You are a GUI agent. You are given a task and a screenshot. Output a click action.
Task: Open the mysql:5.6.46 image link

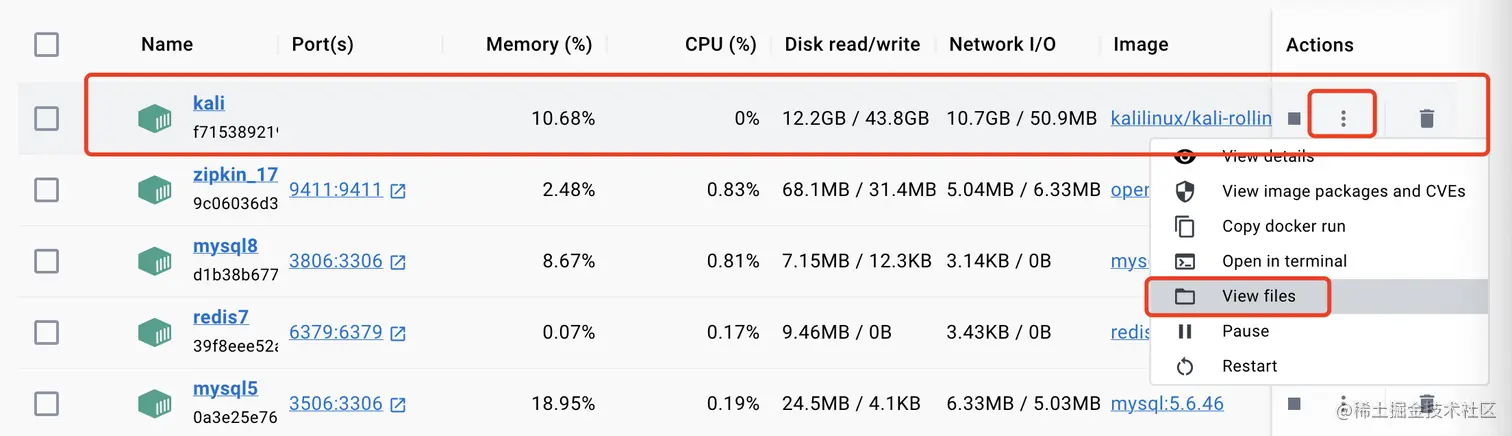[1167, 403]
